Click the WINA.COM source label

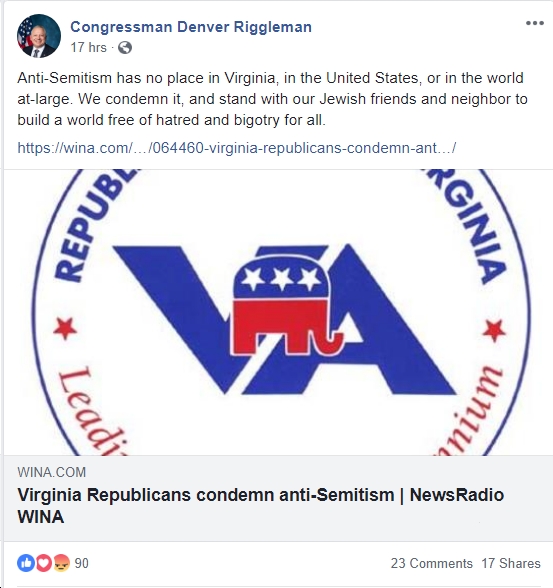[x=52, y=472]
